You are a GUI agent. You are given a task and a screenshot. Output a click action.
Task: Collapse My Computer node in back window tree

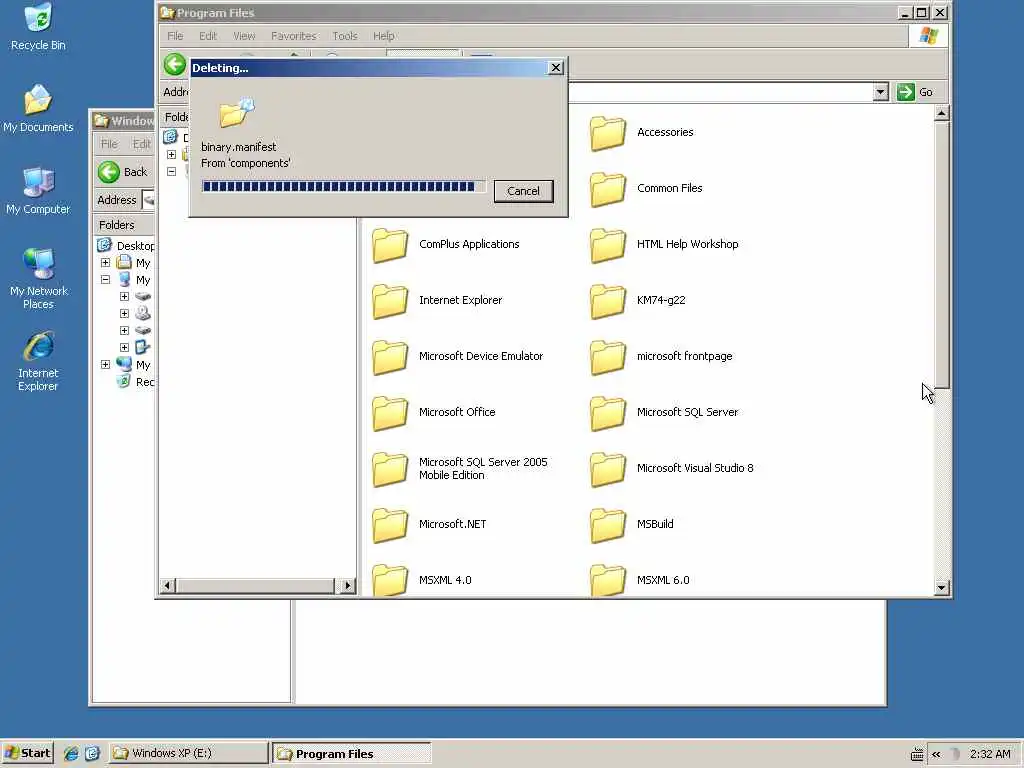point(105,280)
